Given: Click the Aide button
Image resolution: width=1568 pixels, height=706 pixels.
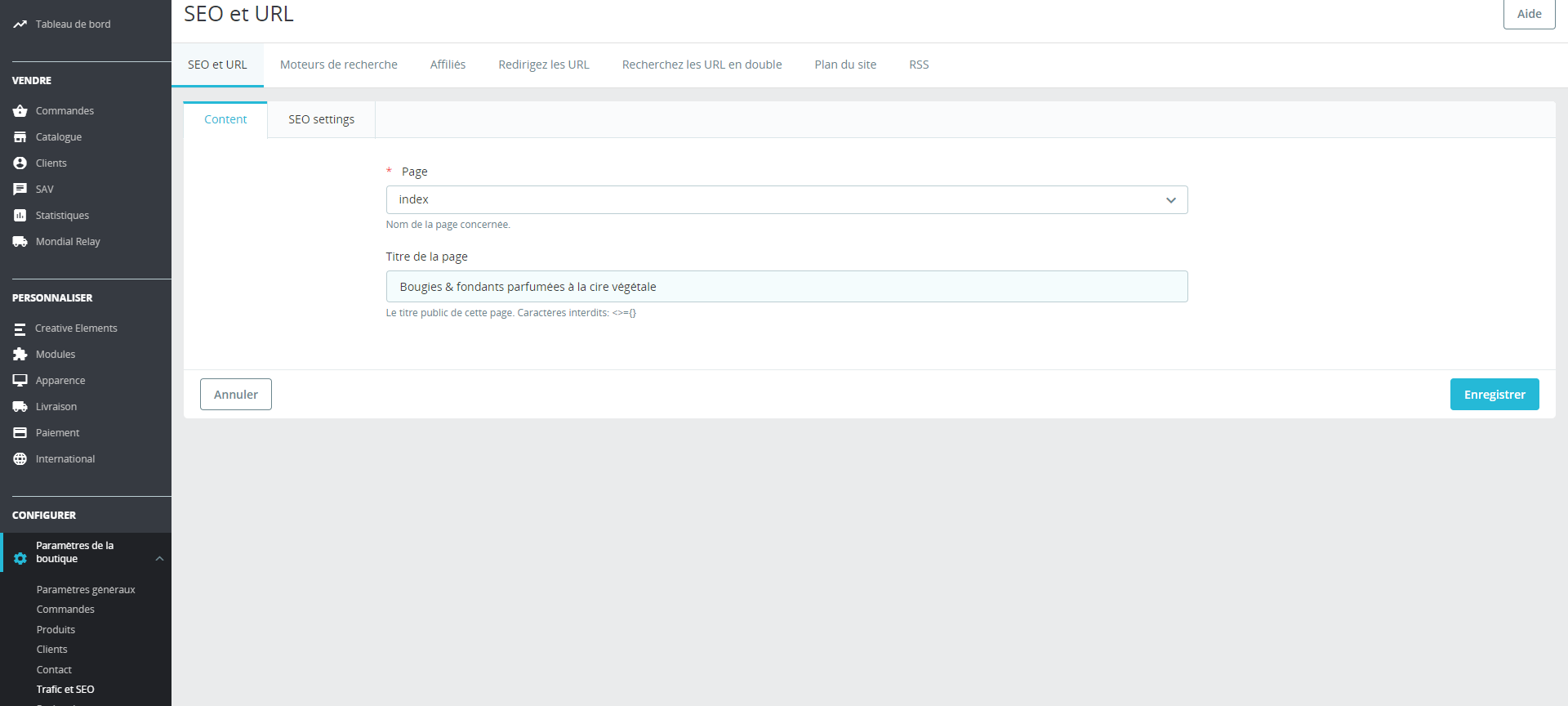Looking at the screenshot, I should (x=1529, y=14).
